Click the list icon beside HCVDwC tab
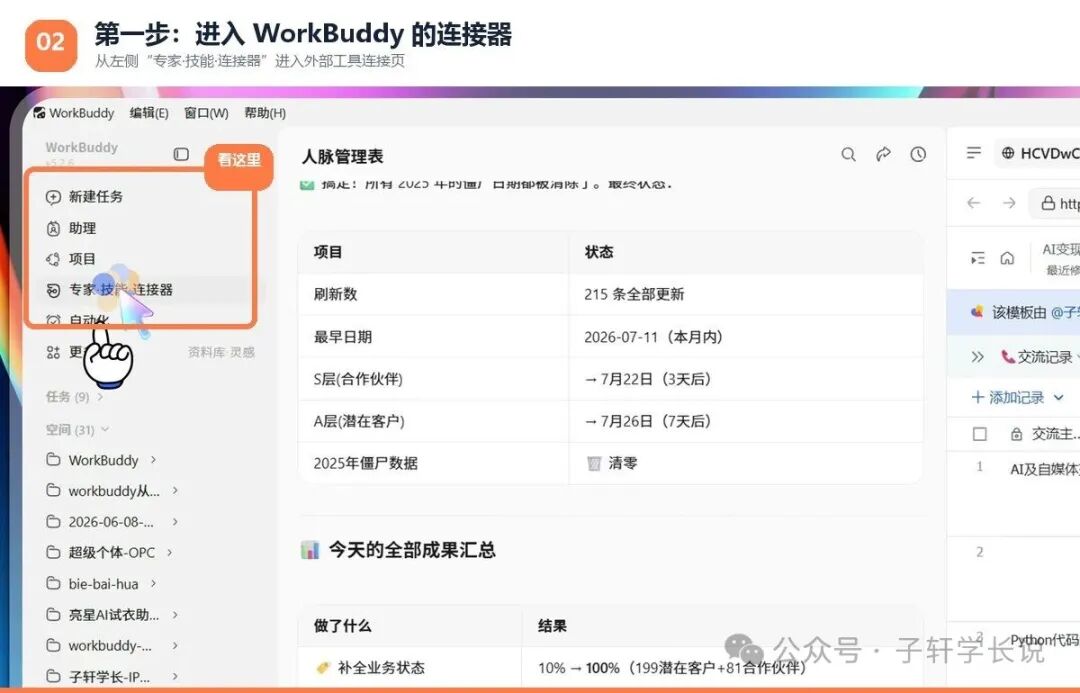The height and width of the screenshot is (693, 1080). click(973, 152)
